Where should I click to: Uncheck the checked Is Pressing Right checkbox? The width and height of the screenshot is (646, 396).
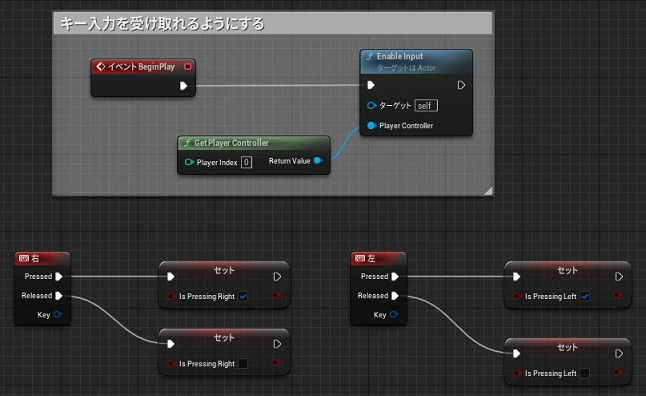click(x=243, y=296)
